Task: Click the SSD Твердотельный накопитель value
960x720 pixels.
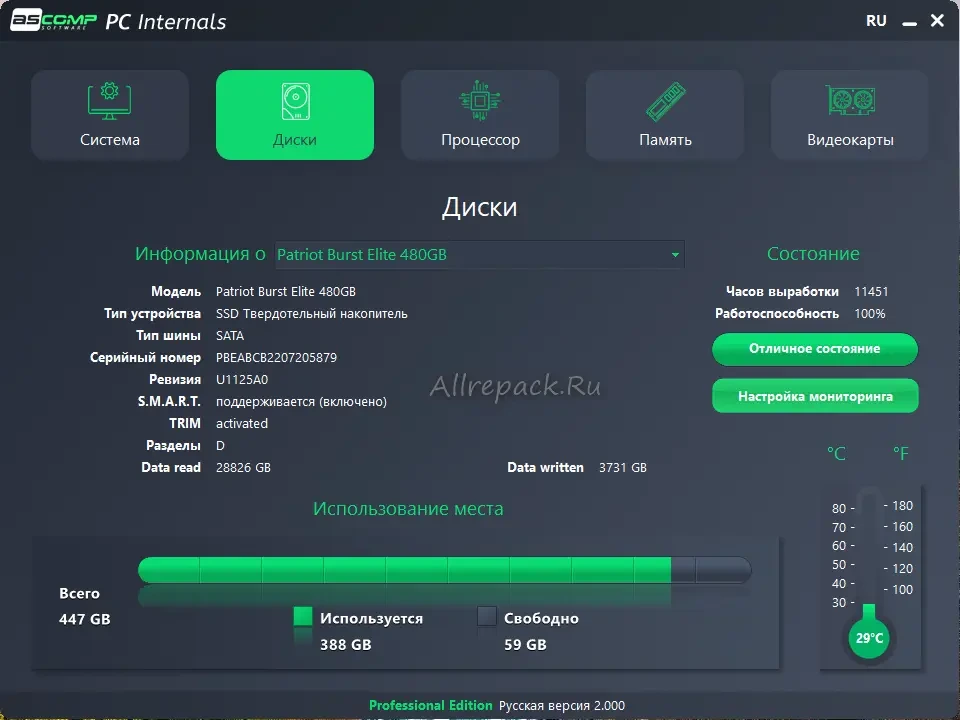Action: (x=312, y=313)
